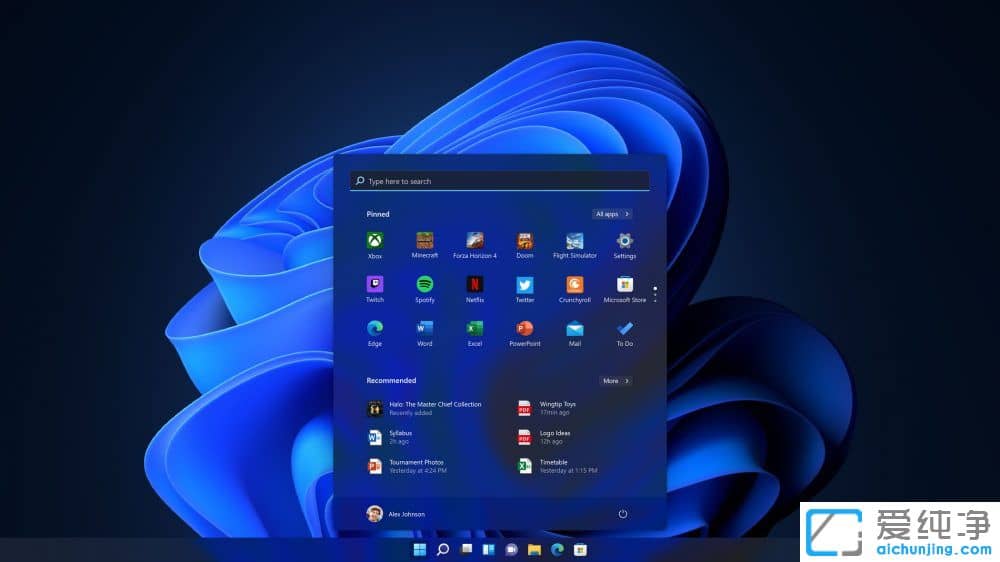Click the Type here to search box
The width and height of the screenshot is (1000, 562).
(x=500, y=181)
